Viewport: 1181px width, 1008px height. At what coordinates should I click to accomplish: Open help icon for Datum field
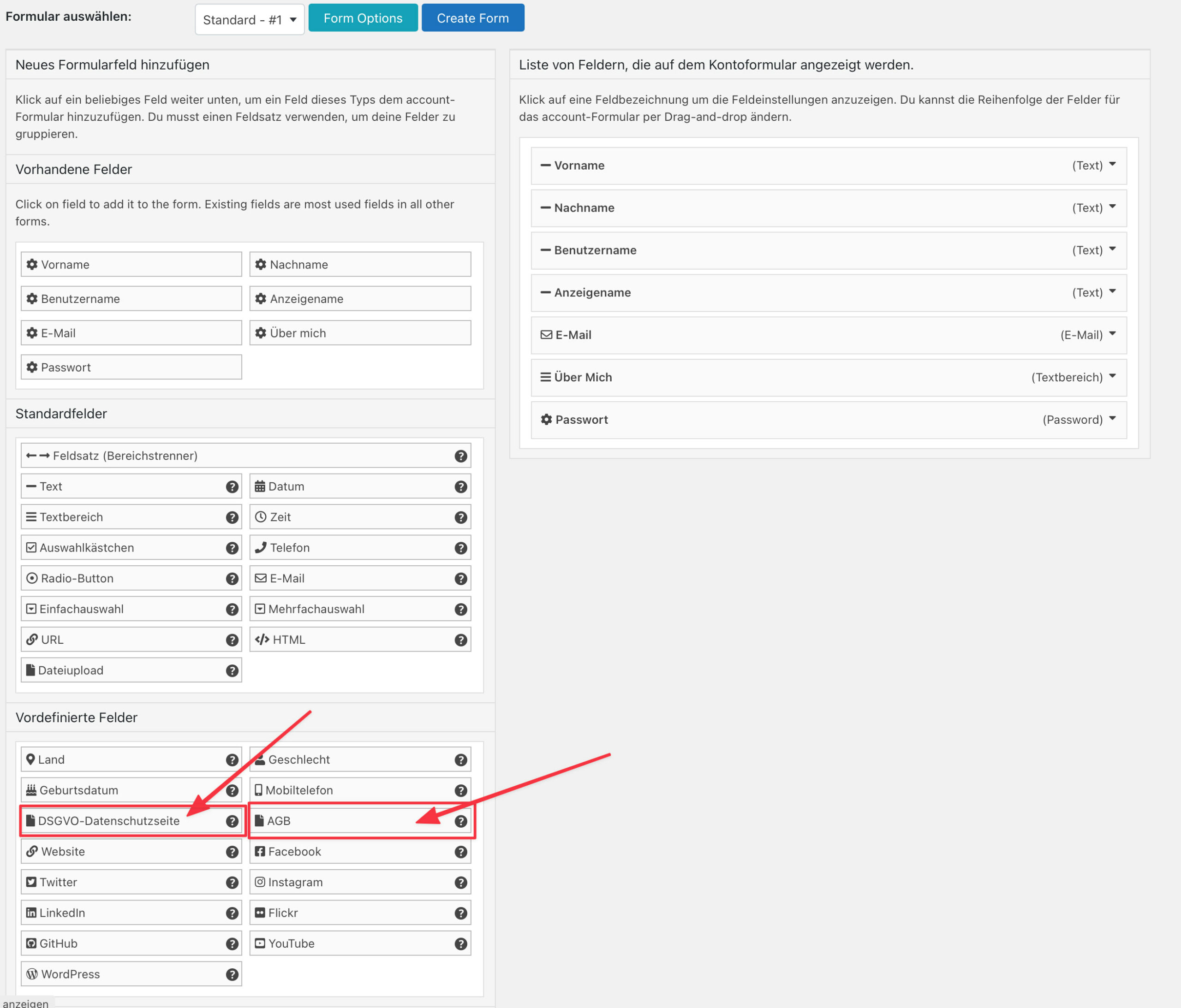click(461, 486)
